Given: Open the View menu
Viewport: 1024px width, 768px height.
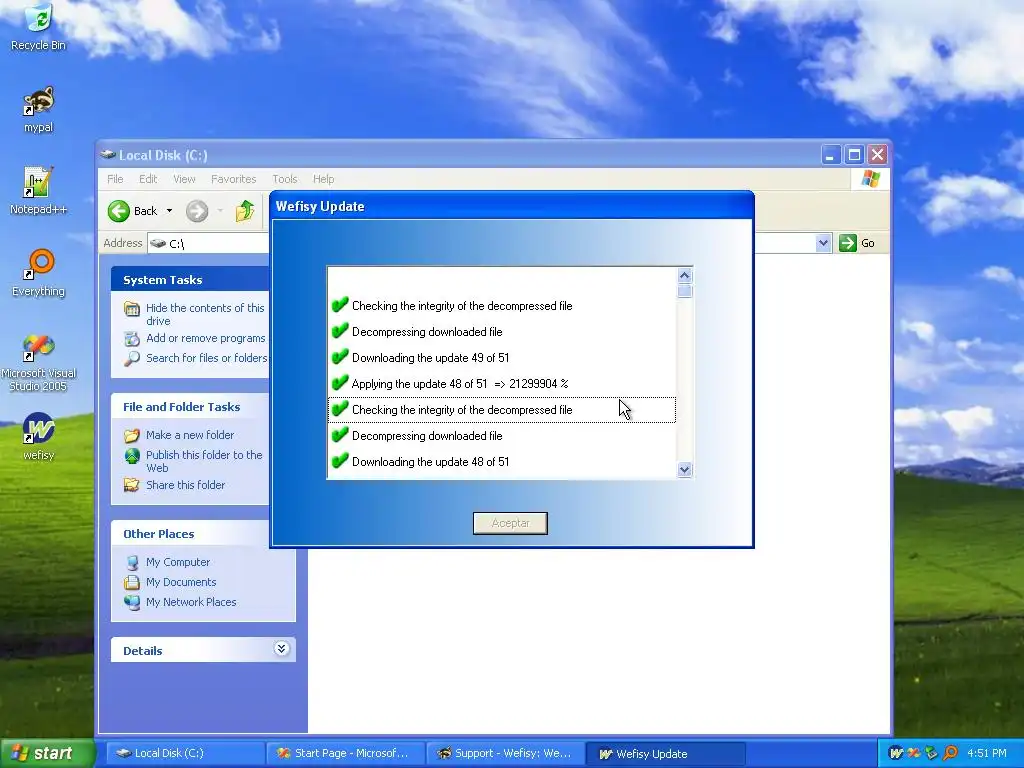Looking at the screenshot, I should click(184, 179).
